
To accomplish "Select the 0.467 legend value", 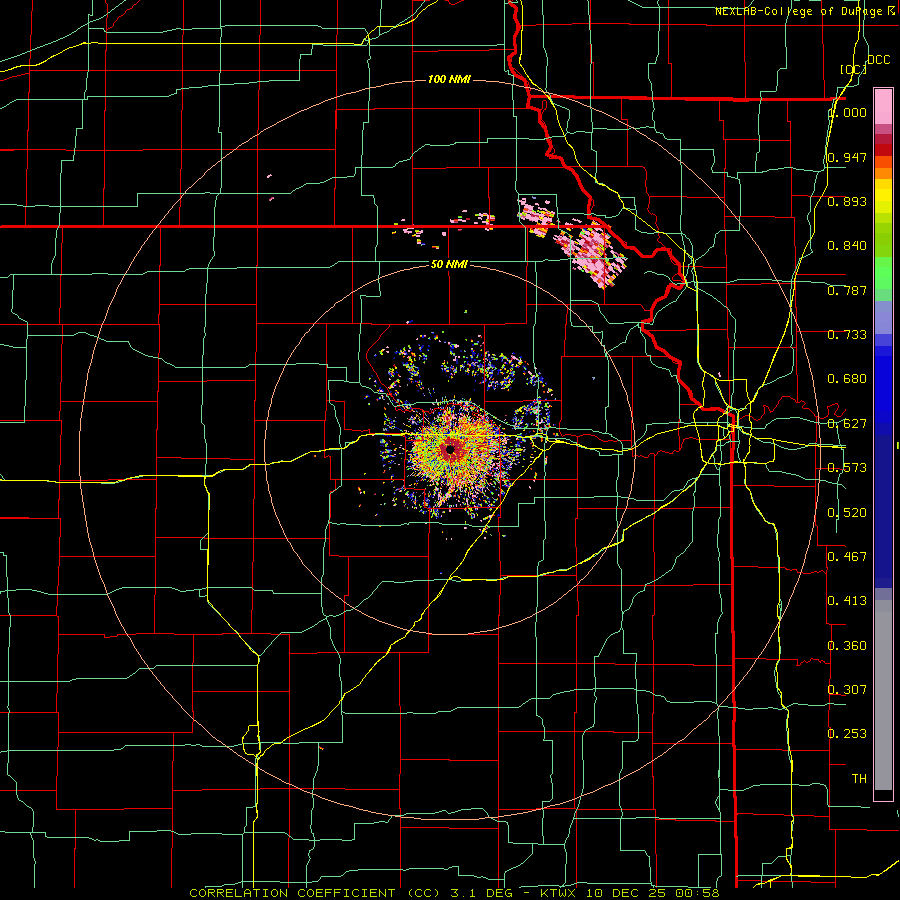I will tap(847, 557).
